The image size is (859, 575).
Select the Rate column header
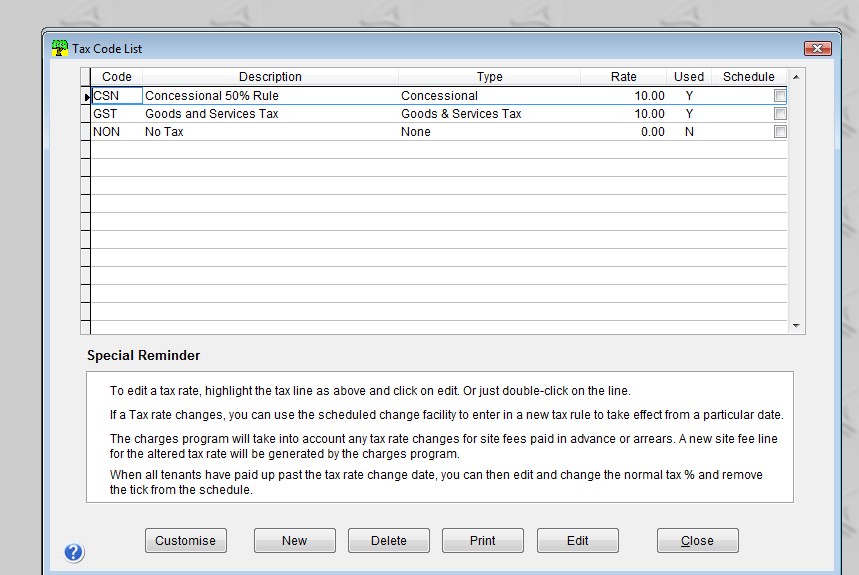(623, 77)
